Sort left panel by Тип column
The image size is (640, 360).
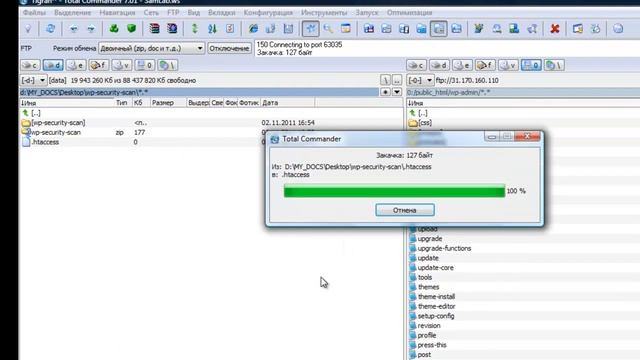123,103
